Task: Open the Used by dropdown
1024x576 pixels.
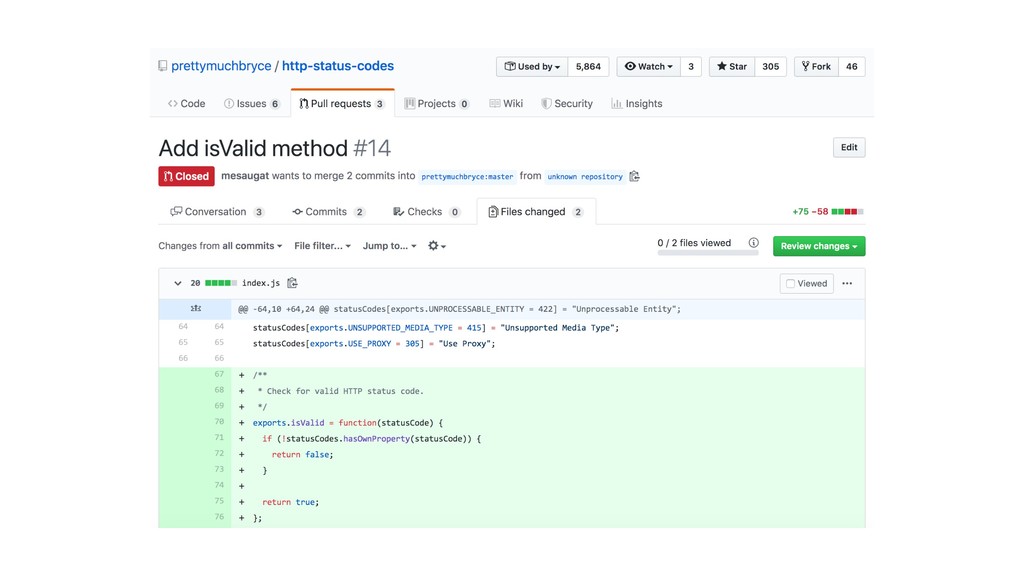Action: (x=532, y=66)
